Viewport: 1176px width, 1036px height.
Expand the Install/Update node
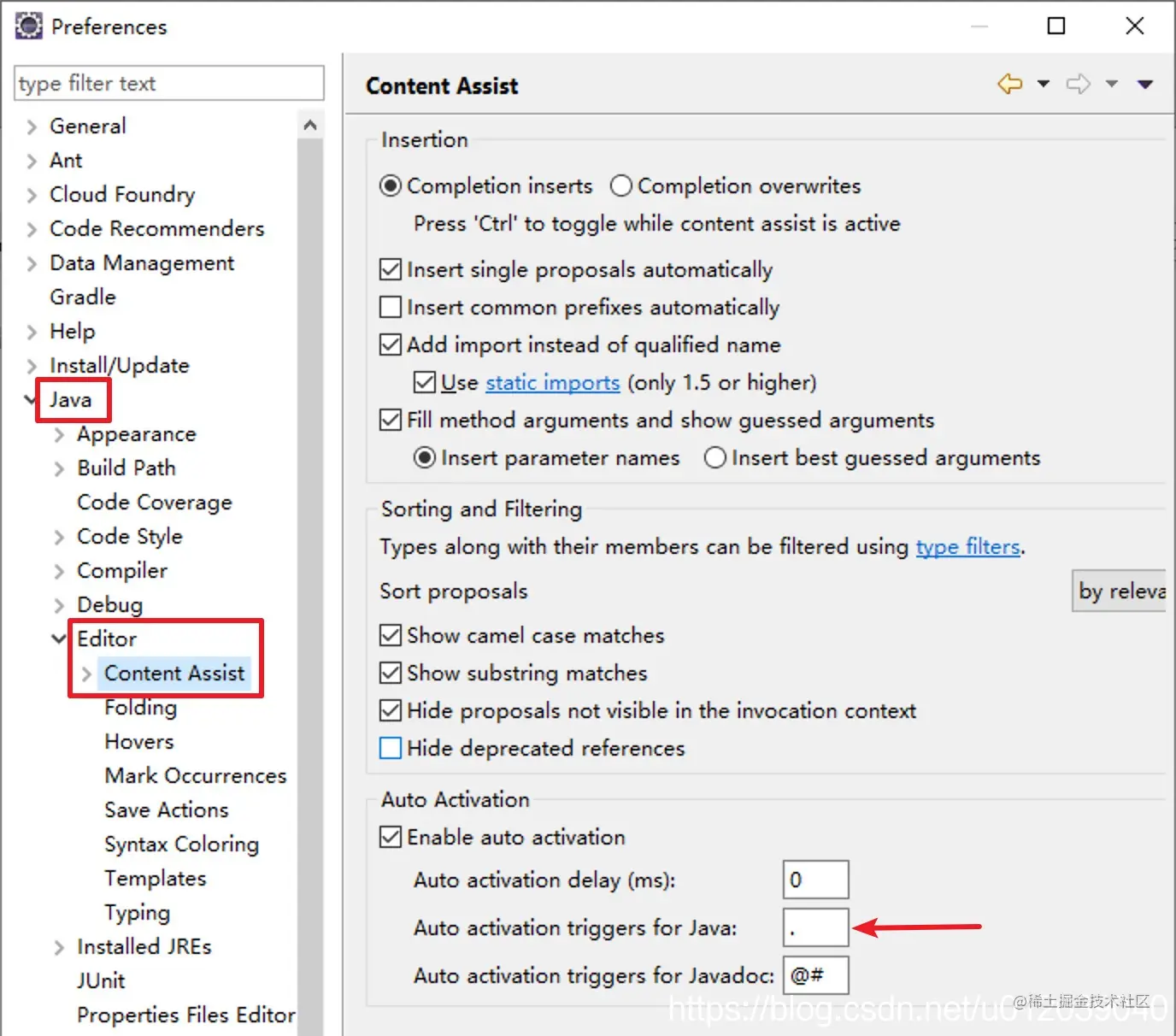pyautogui.click(x=32, y=366)
